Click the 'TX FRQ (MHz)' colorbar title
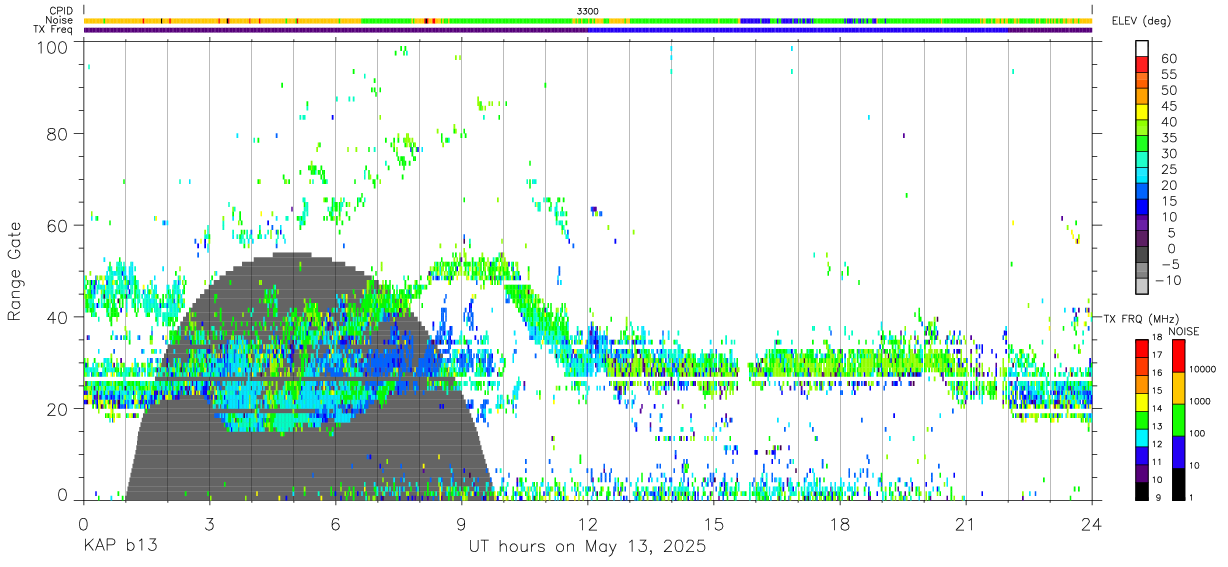Image resolution: width=1228 pixels, height=567 pixels. tap(1141, 319)
